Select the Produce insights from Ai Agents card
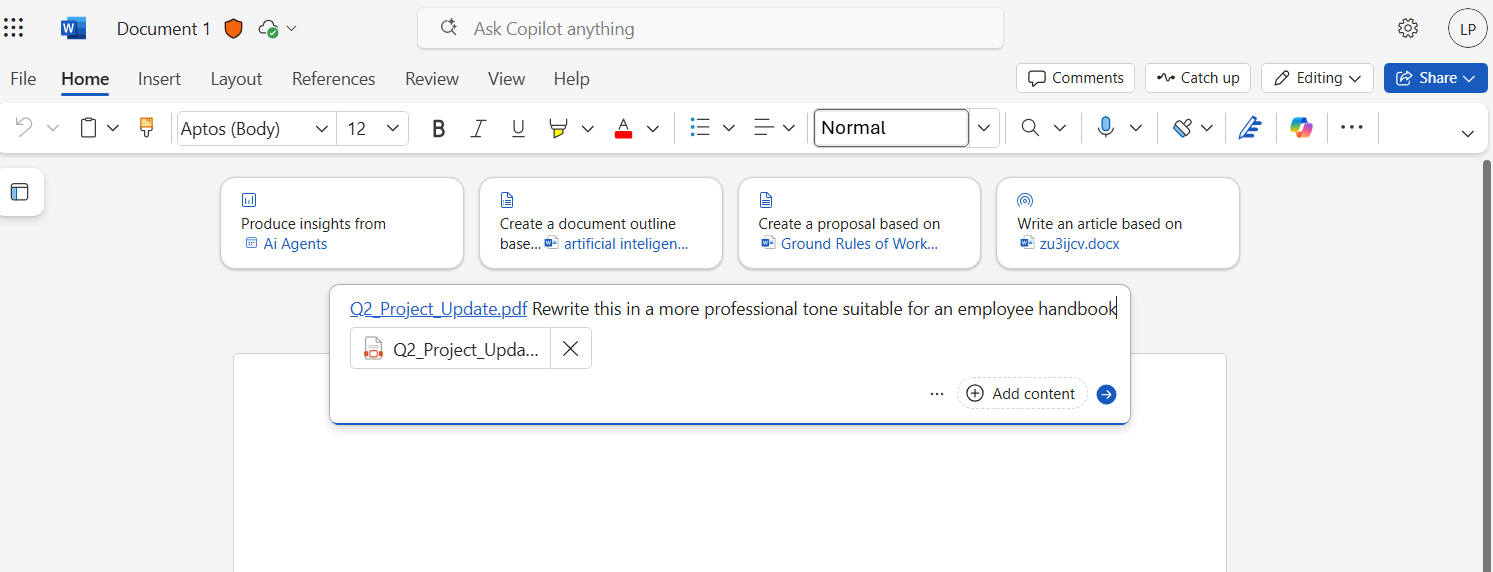The width and height of the screenshot is (1493, 572). click(342, 223)
